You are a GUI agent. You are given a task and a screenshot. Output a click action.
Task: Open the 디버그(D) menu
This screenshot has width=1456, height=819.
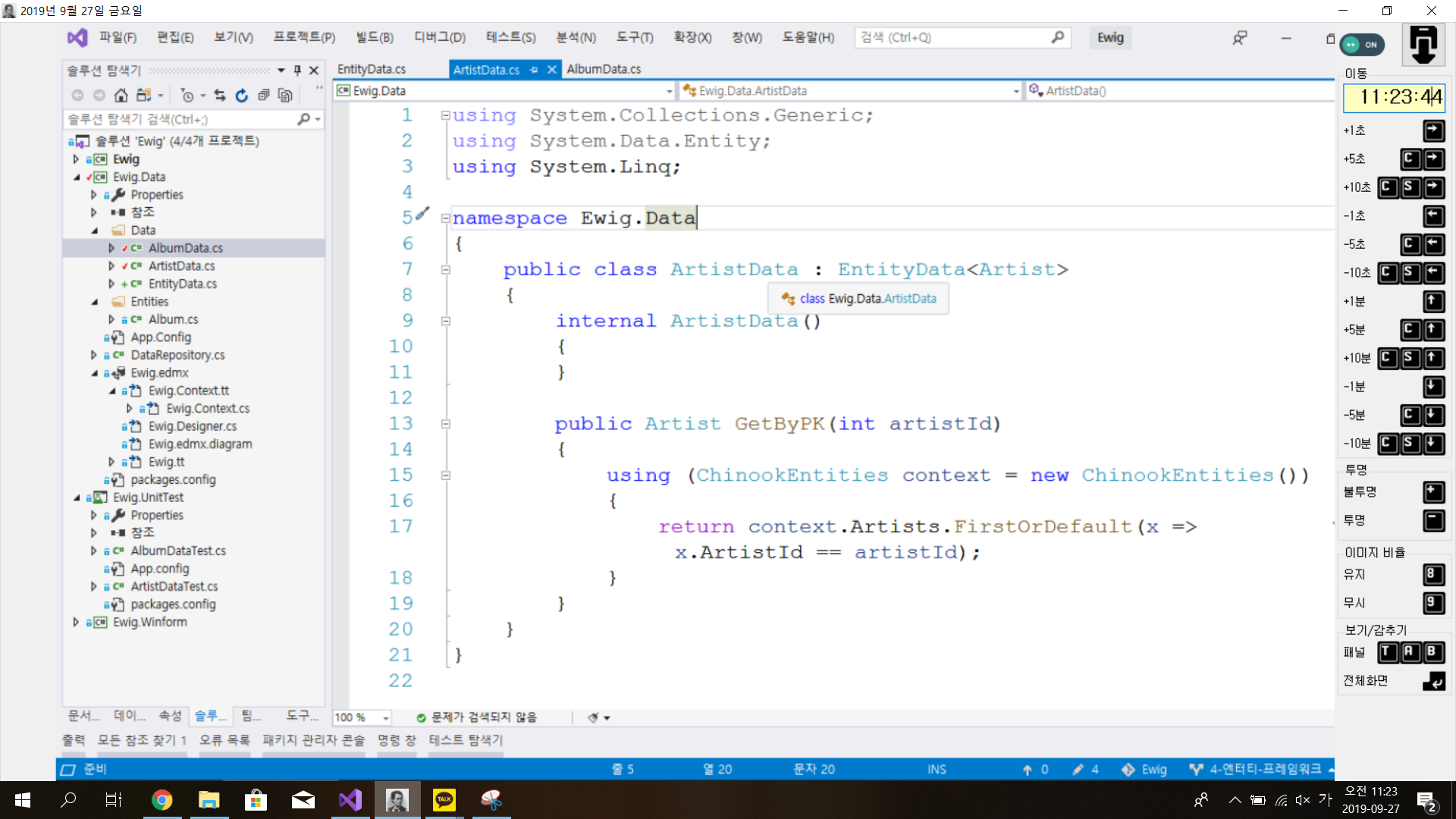[x=439, y=37]
